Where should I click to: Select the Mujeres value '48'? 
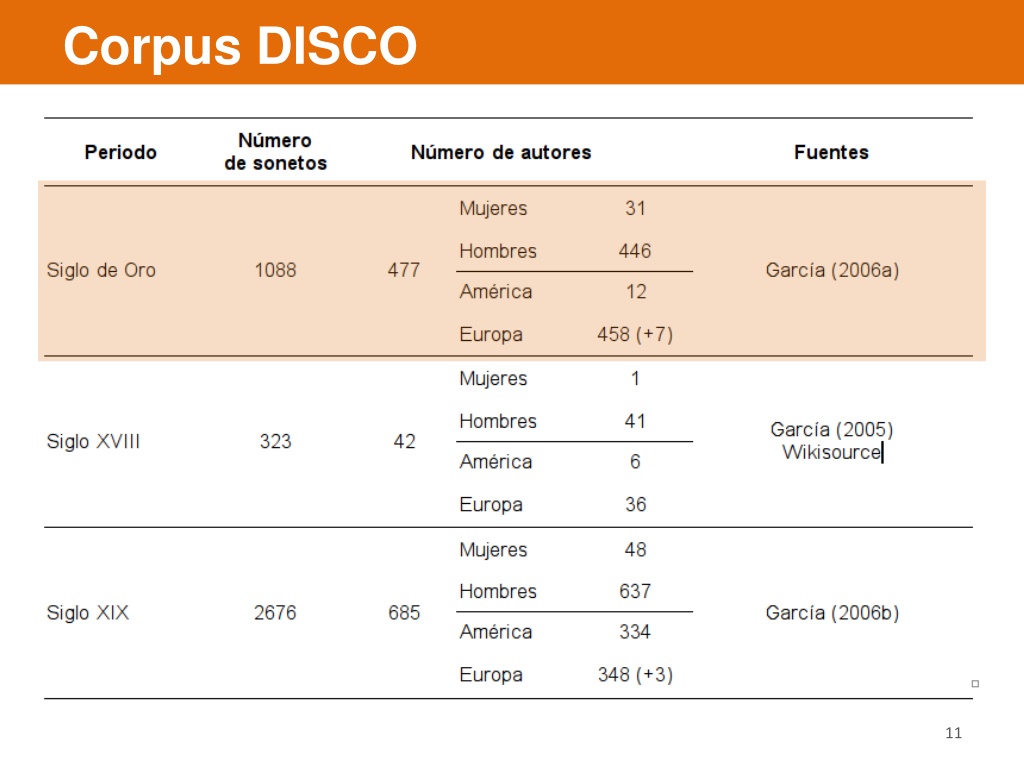(x=635, y=549)
